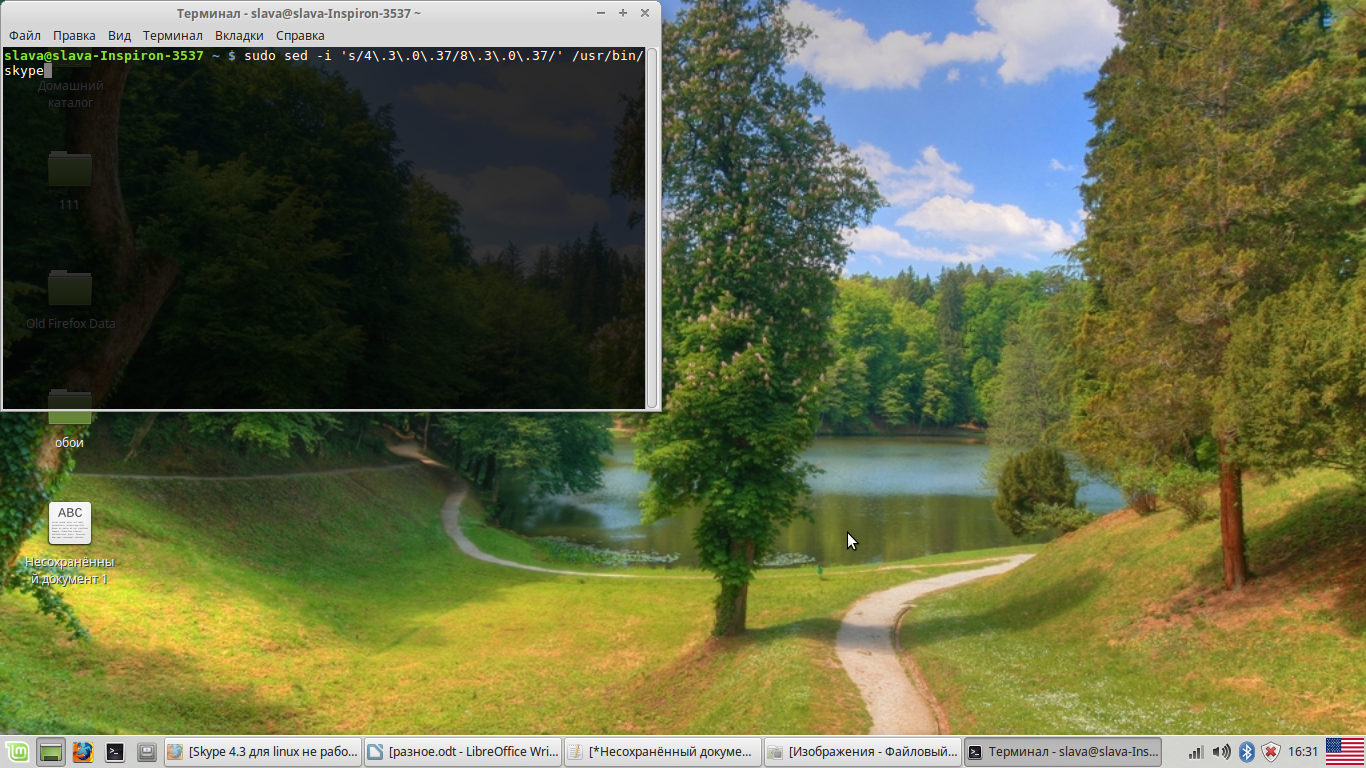This screenshot has width=1366, height=768.
Task: Open the network signal tray icon
Action: 1196,751
